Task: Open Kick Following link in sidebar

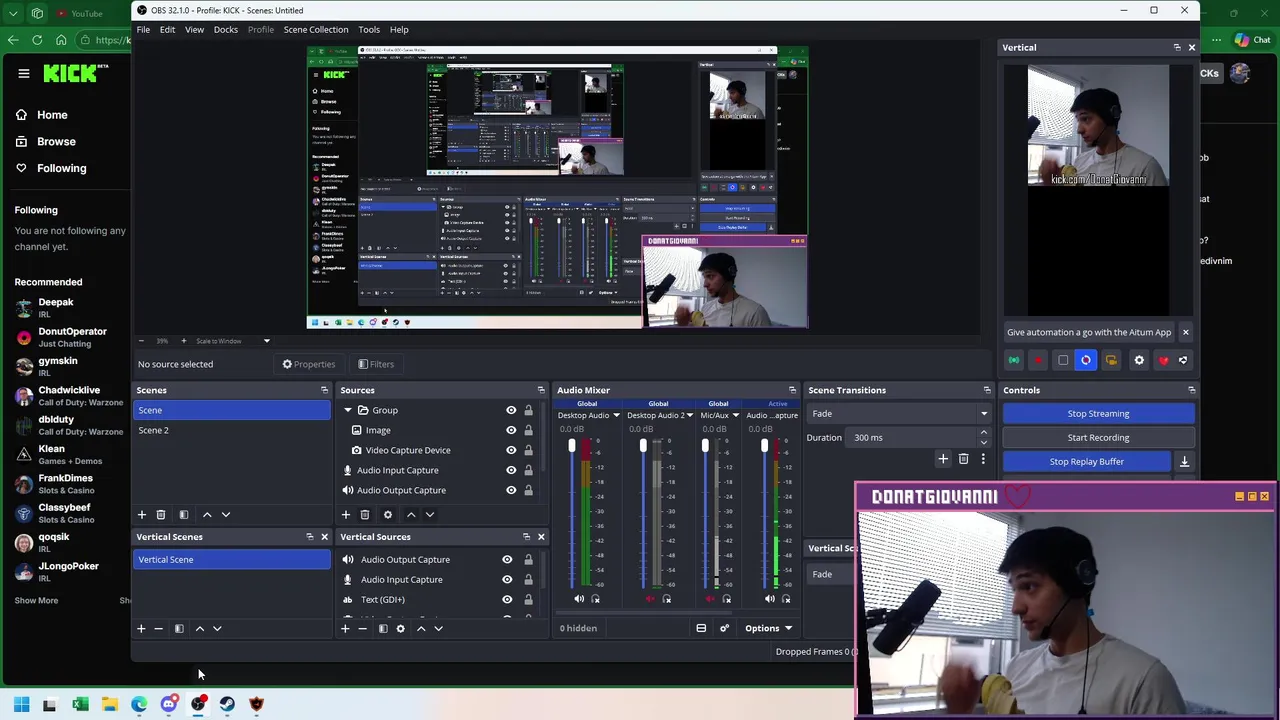Action: pyautogui.click(x=61, y=168)
